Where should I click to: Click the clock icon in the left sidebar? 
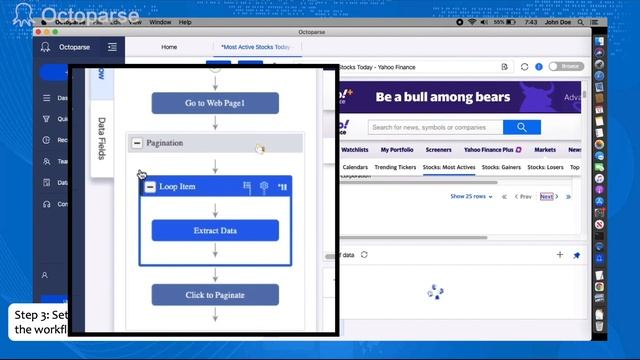pyautogui.click(x=47, y=140)
